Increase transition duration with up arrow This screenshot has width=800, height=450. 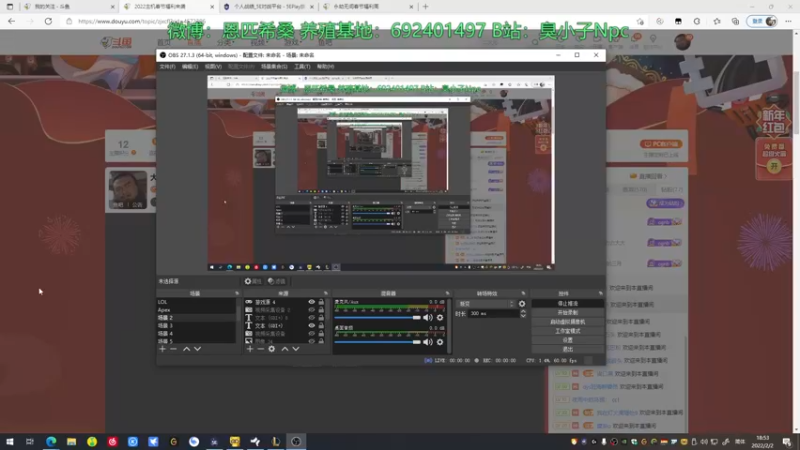[522, 311]
